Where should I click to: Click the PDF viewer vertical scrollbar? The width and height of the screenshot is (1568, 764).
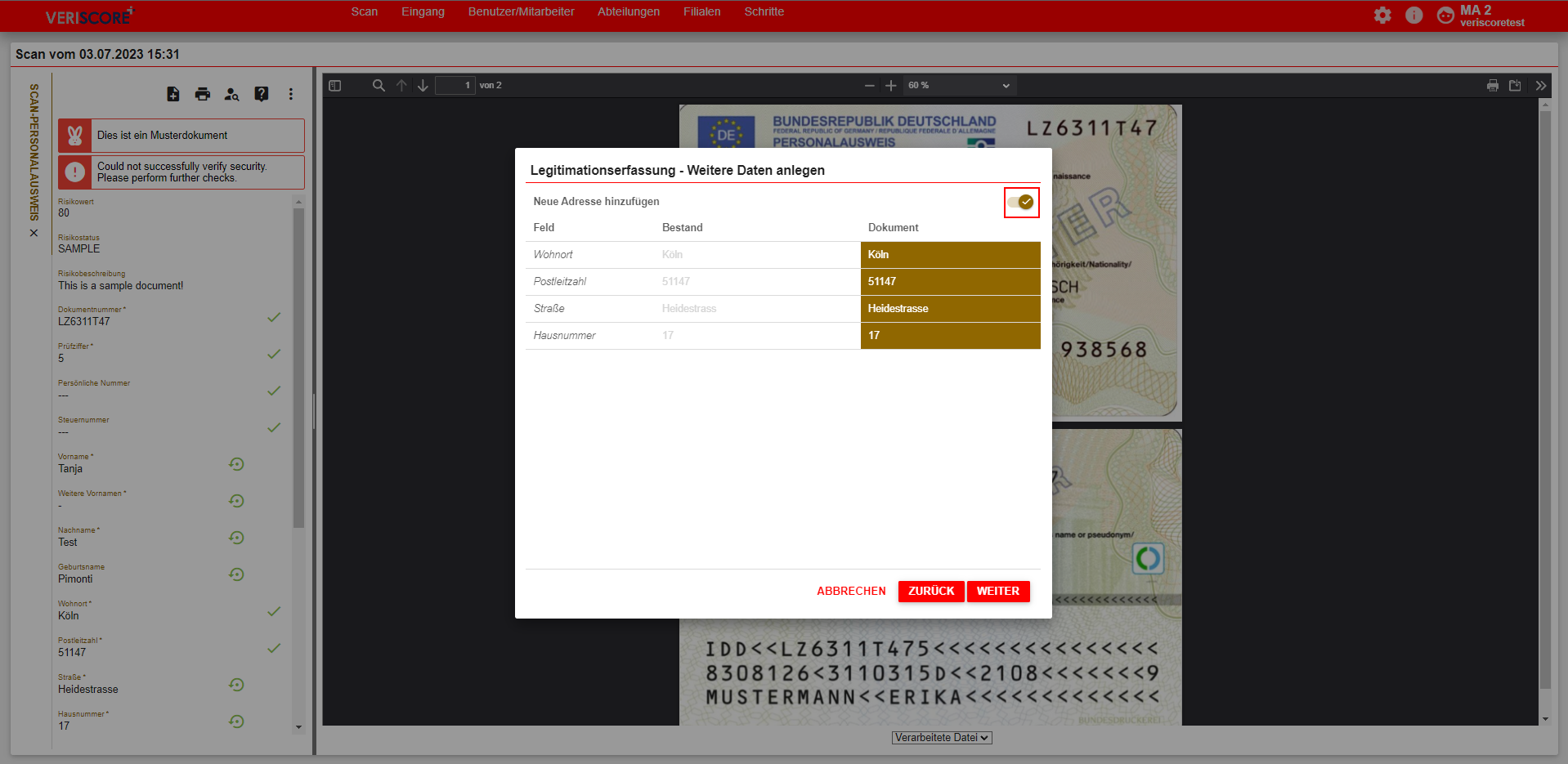(x=1545, y=400)
